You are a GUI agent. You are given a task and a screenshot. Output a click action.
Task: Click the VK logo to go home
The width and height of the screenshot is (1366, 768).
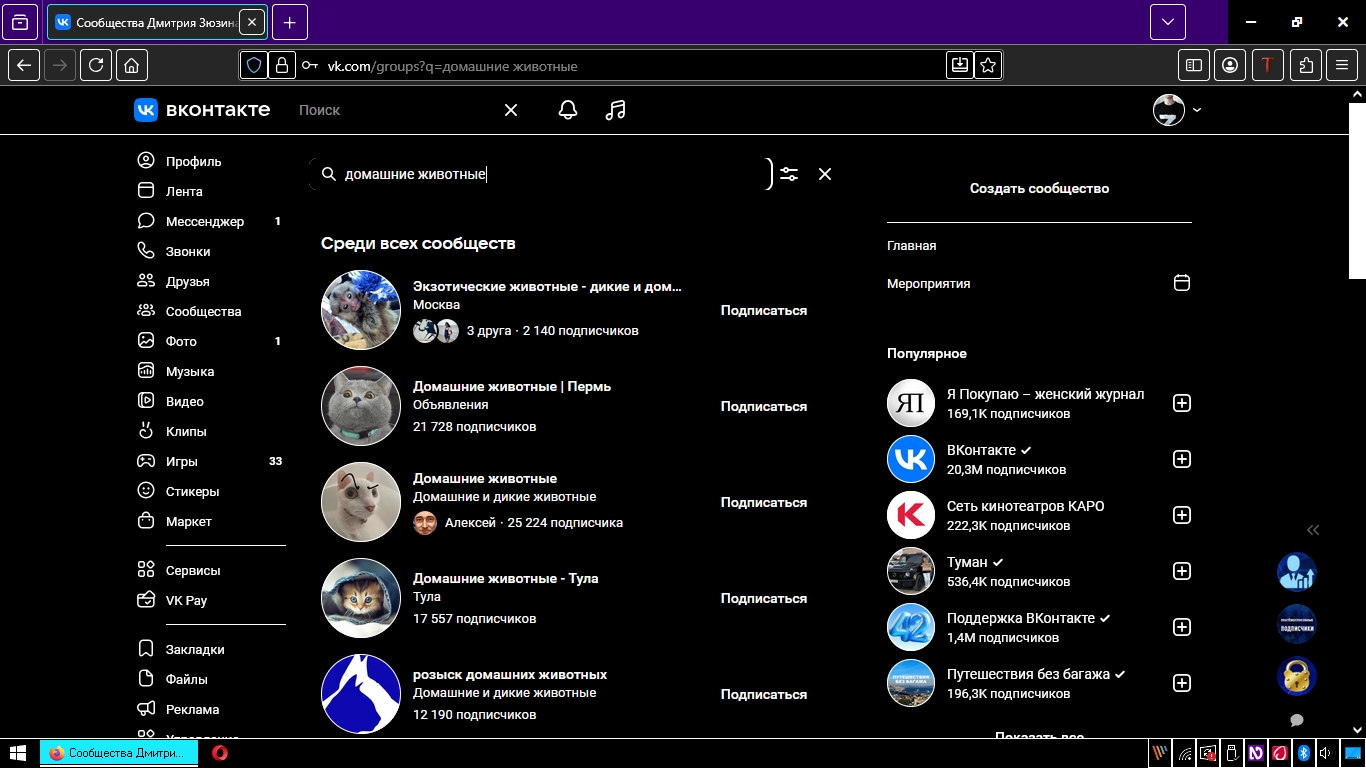(x=146, y=110)
